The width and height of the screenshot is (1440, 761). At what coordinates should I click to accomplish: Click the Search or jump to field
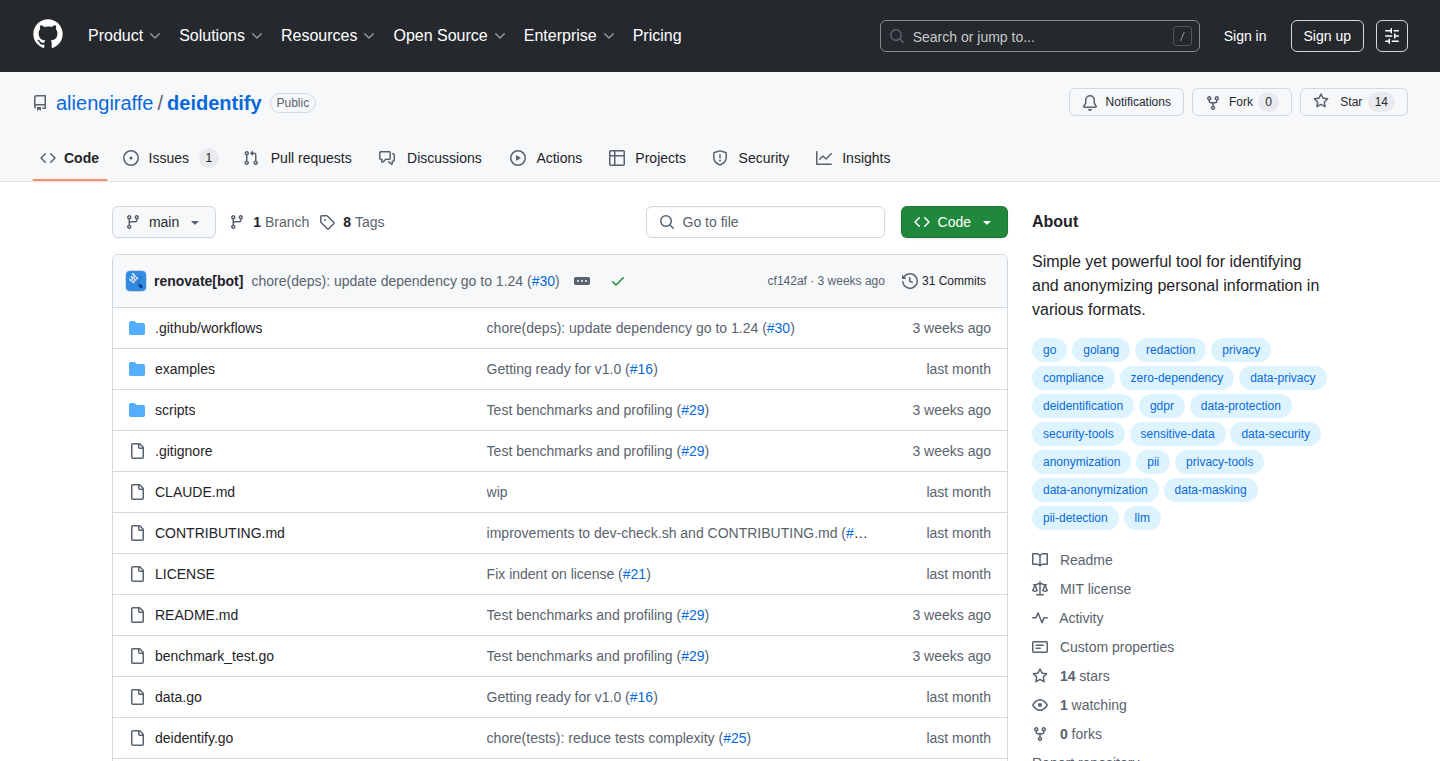click(1040, 36)
